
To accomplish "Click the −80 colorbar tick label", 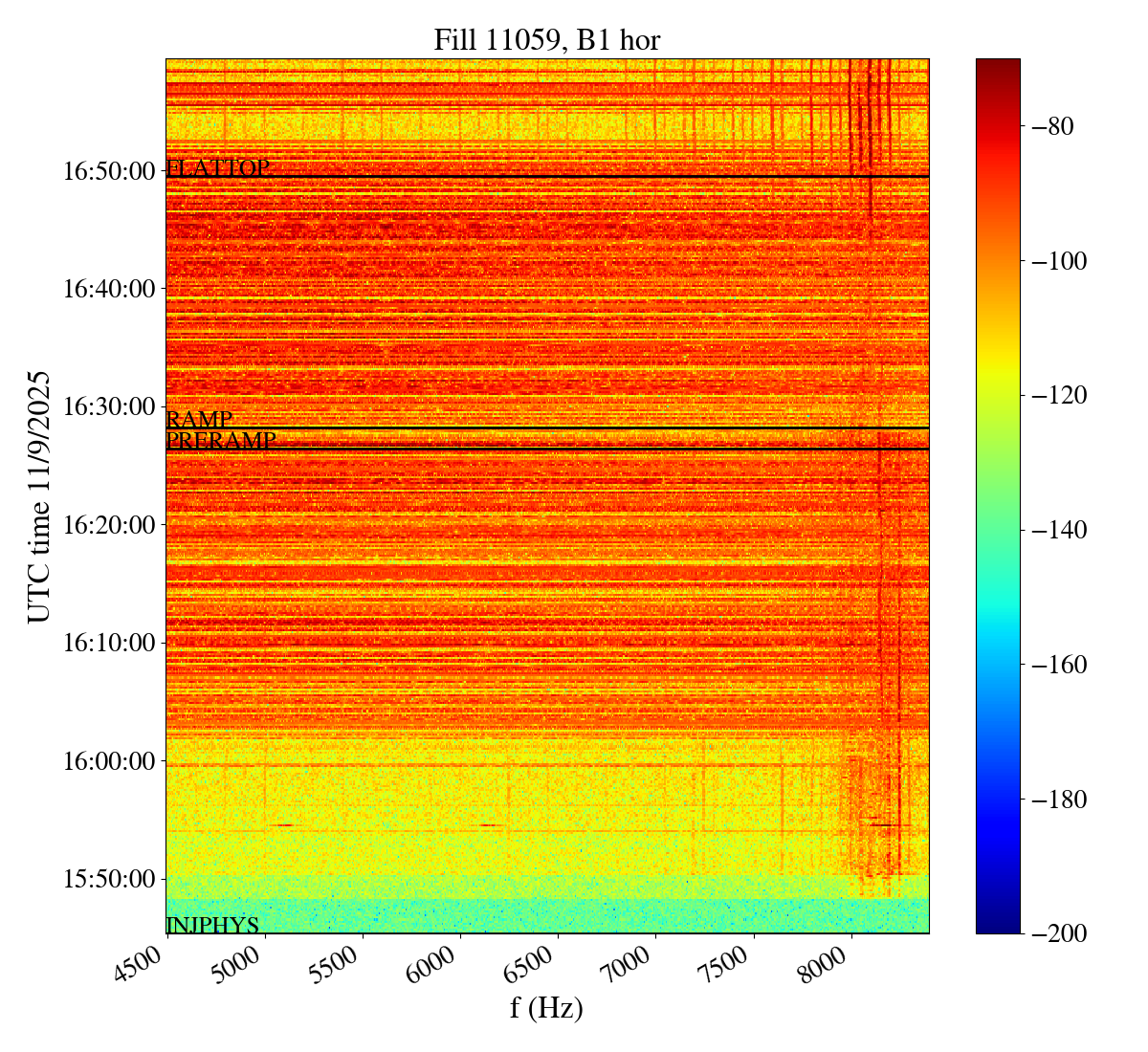I will pos(1053,126).
